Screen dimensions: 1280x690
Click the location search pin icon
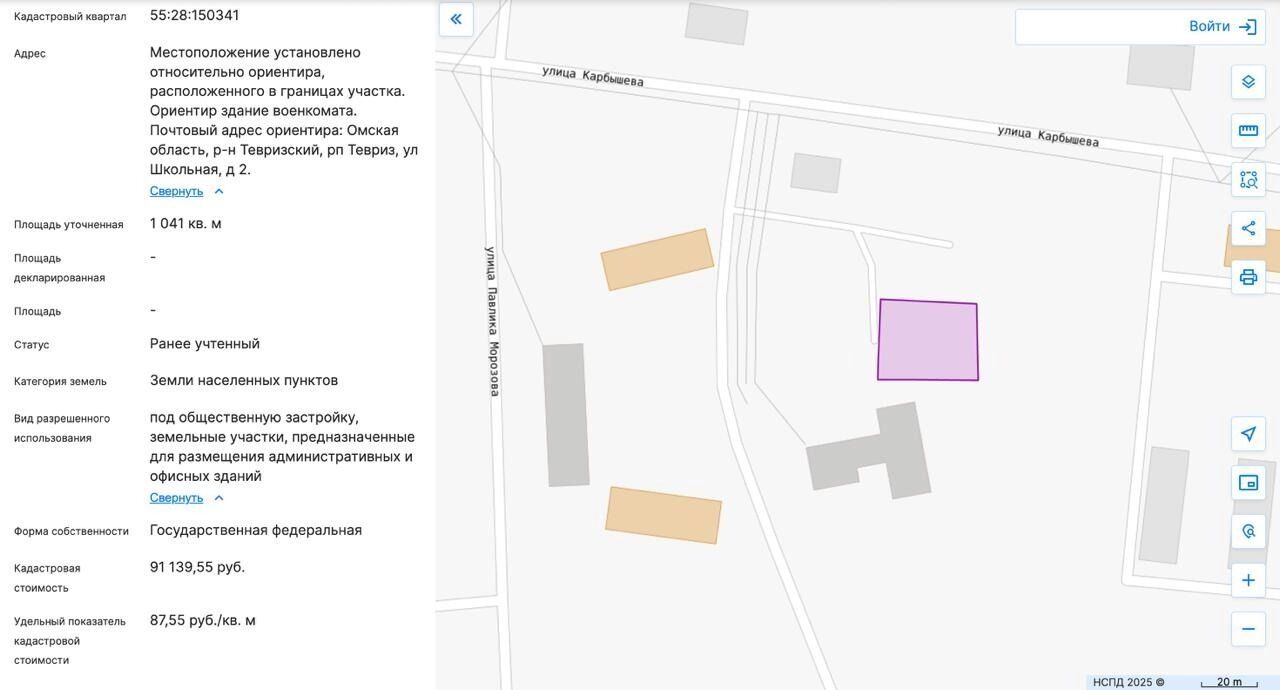coord(1248,531)
